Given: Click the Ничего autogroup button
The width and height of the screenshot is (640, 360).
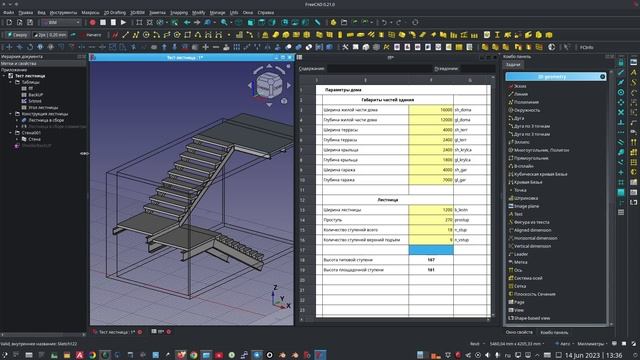Looking at the screenshot, I should pos(91,35).
